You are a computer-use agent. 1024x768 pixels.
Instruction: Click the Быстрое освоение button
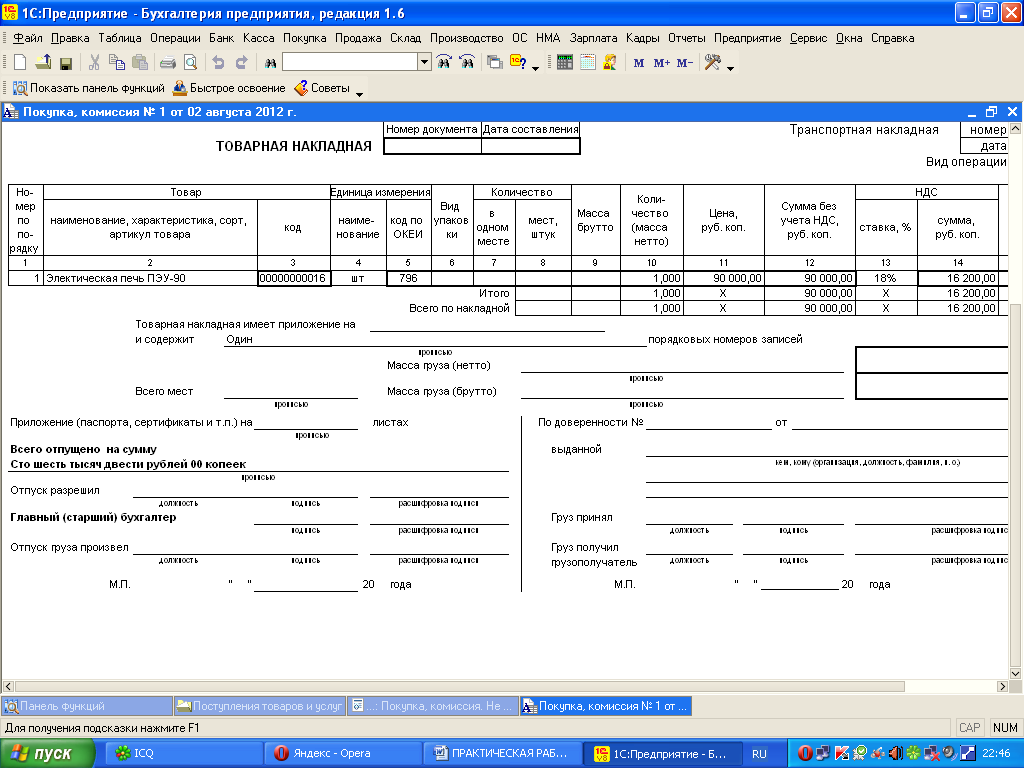pyautogui.click(x=229, y=88)
